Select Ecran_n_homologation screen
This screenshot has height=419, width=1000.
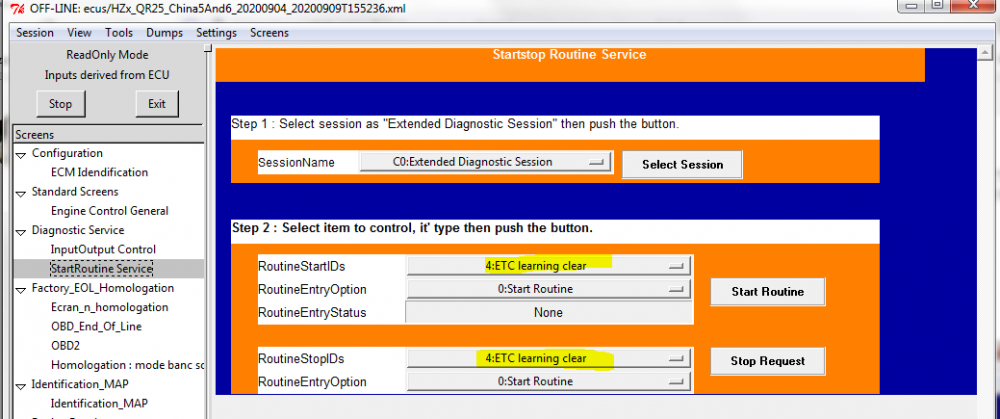(x=110, y=307)
